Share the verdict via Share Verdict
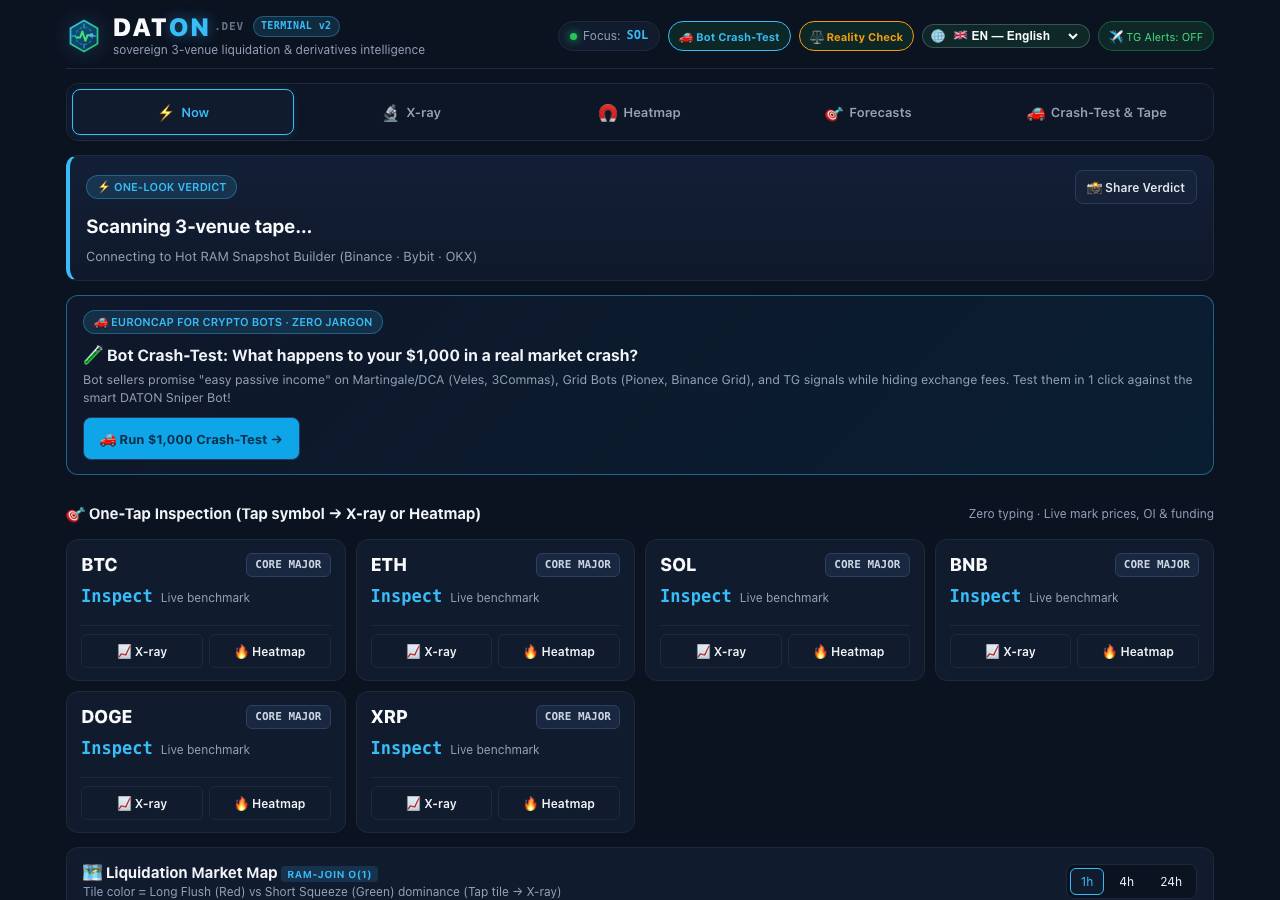The image size is (1280, 900). pos(1135,187)
